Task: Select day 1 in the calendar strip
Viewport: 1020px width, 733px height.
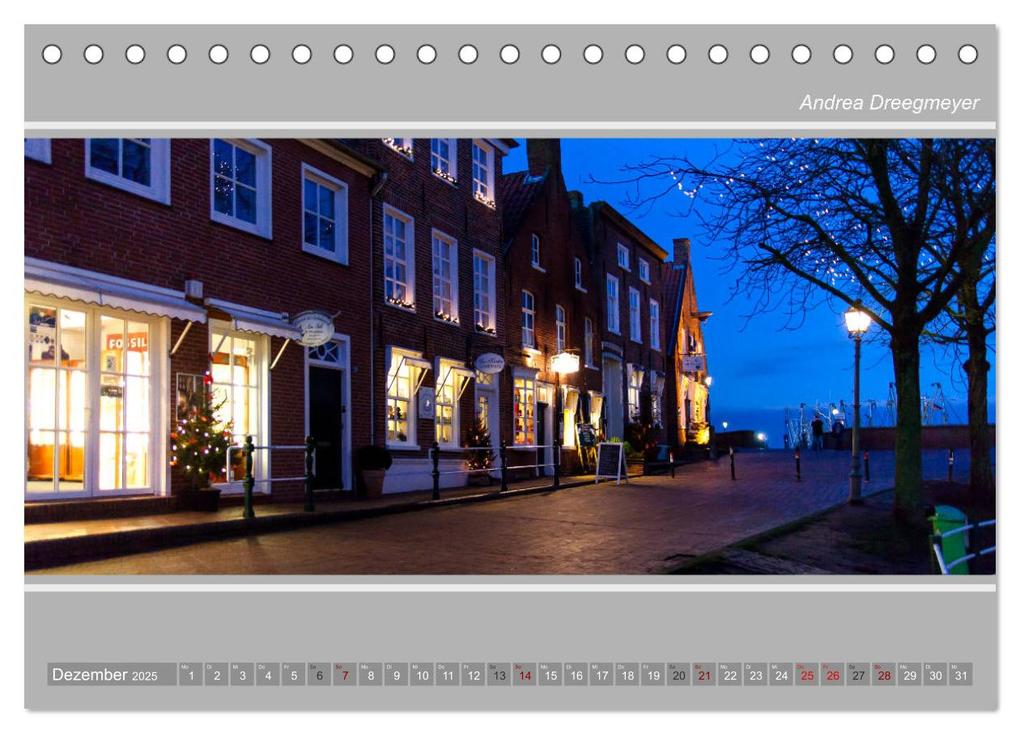Action: tap(191, 674)
